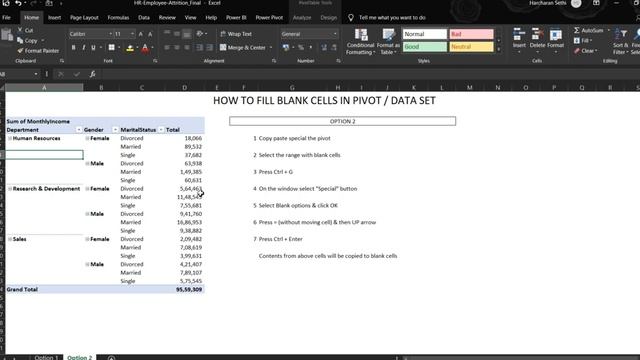Open the Department filter dropdown

(x=79, y=130)
